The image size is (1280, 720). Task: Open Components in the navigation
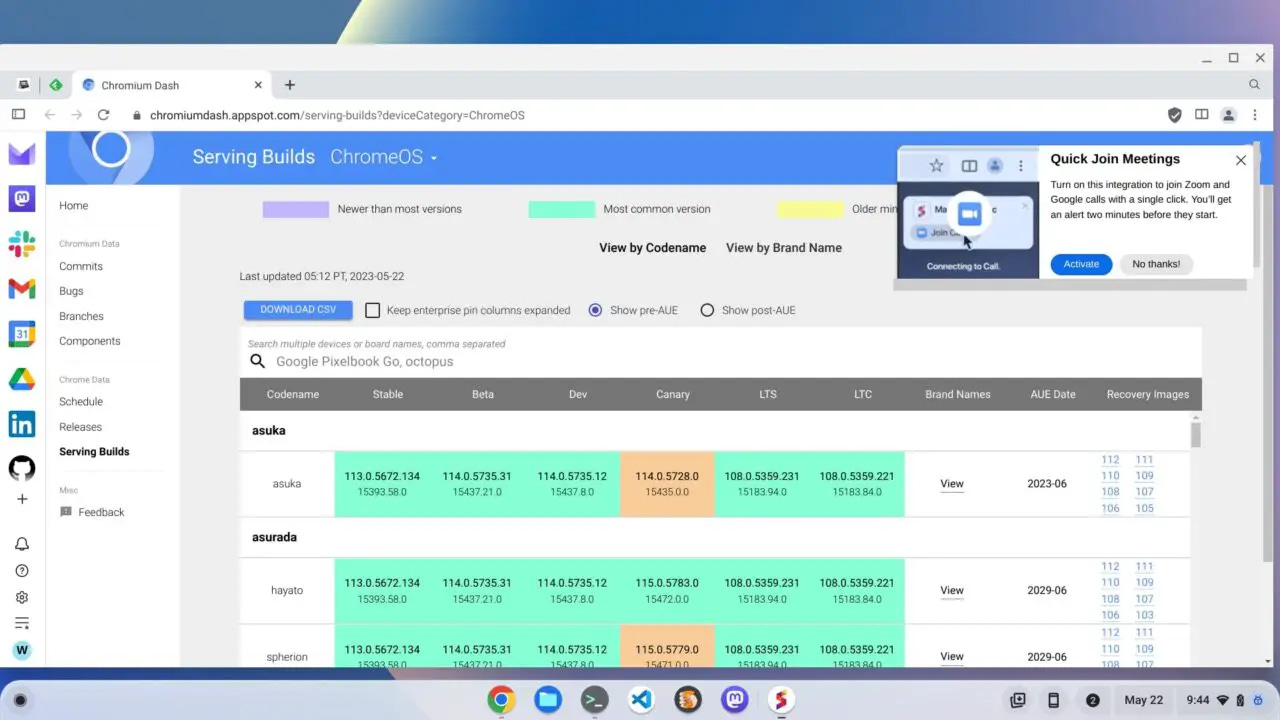pos(89,341)
